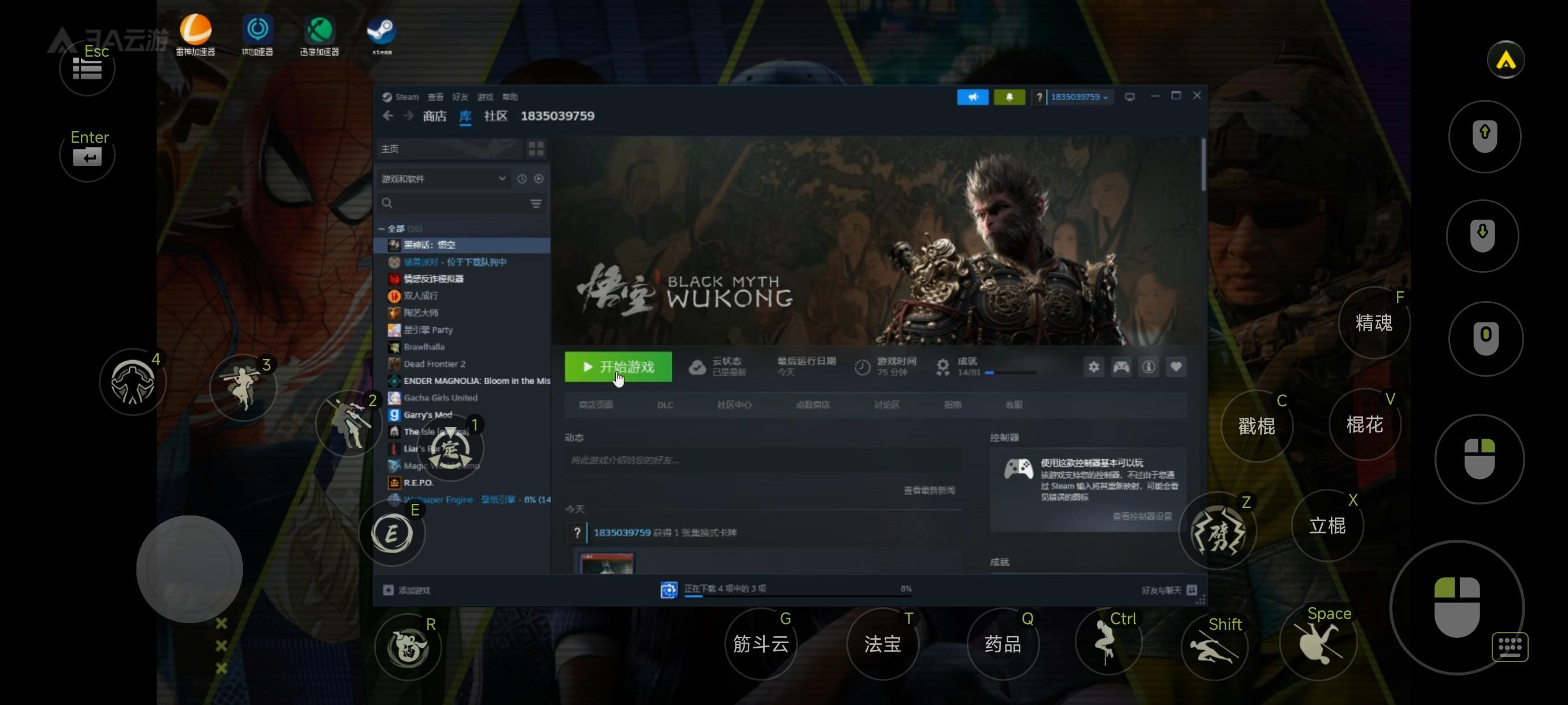This screenshot has height=705, width=1568.
Task: Open the 迅游加速器 desktop icon
Action: click(x=320, y=35)
